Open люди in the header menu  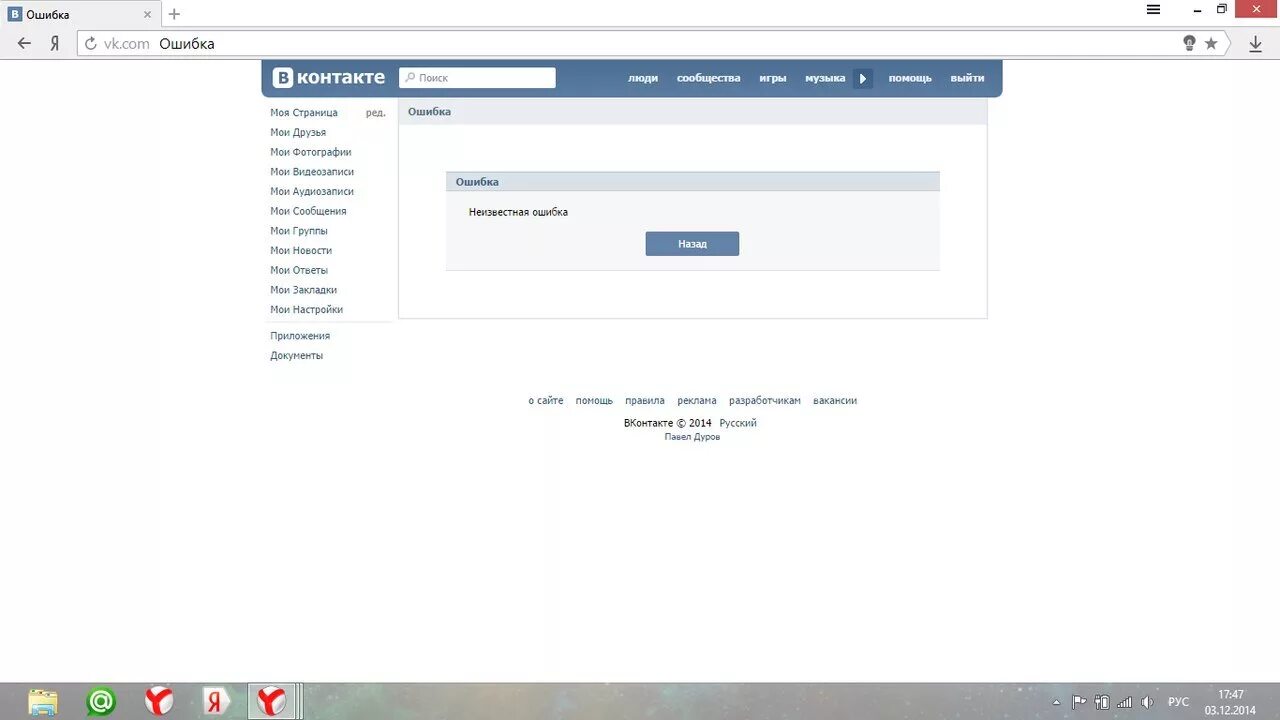[x=643, y=78]
